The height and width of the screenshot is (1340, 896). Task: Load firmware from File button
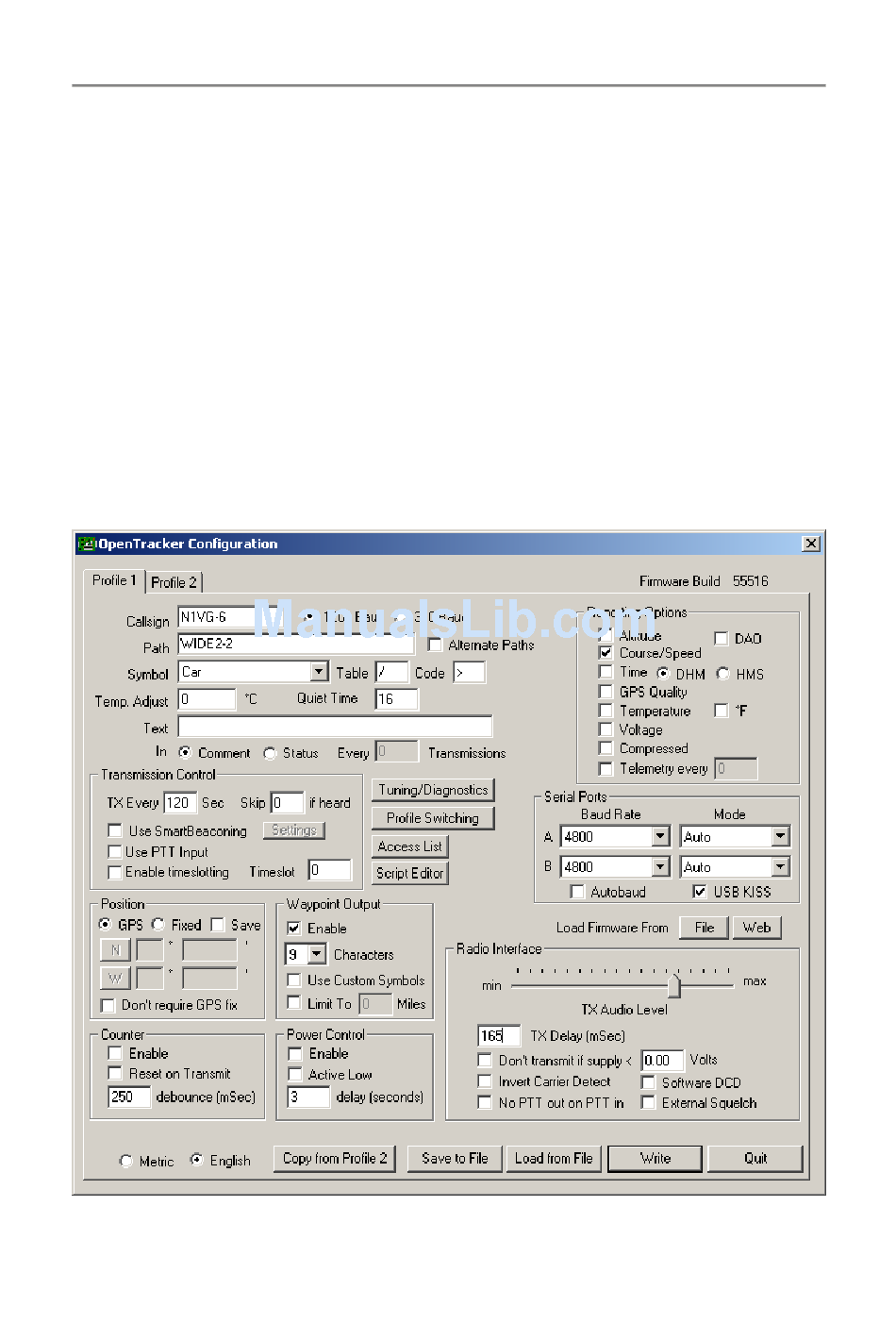(705, 928)
